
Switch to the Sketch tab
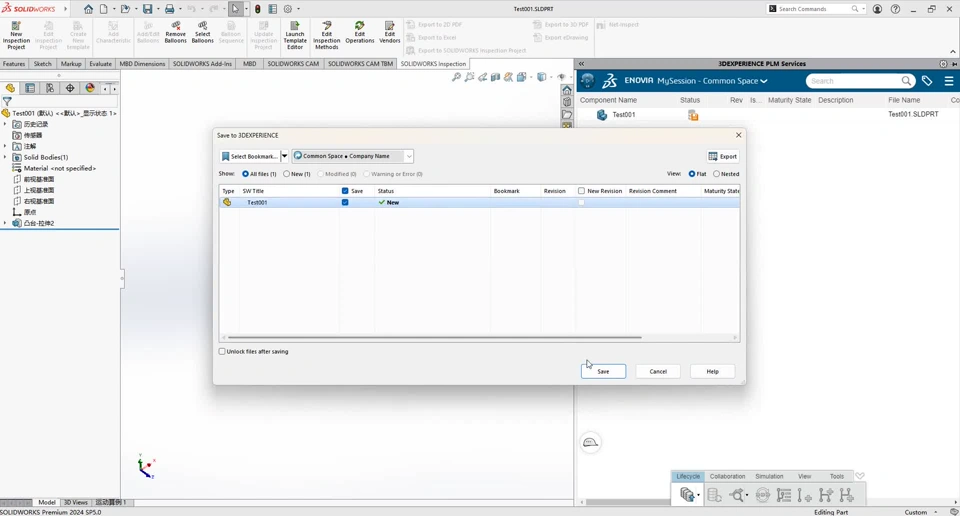[42, 64]
